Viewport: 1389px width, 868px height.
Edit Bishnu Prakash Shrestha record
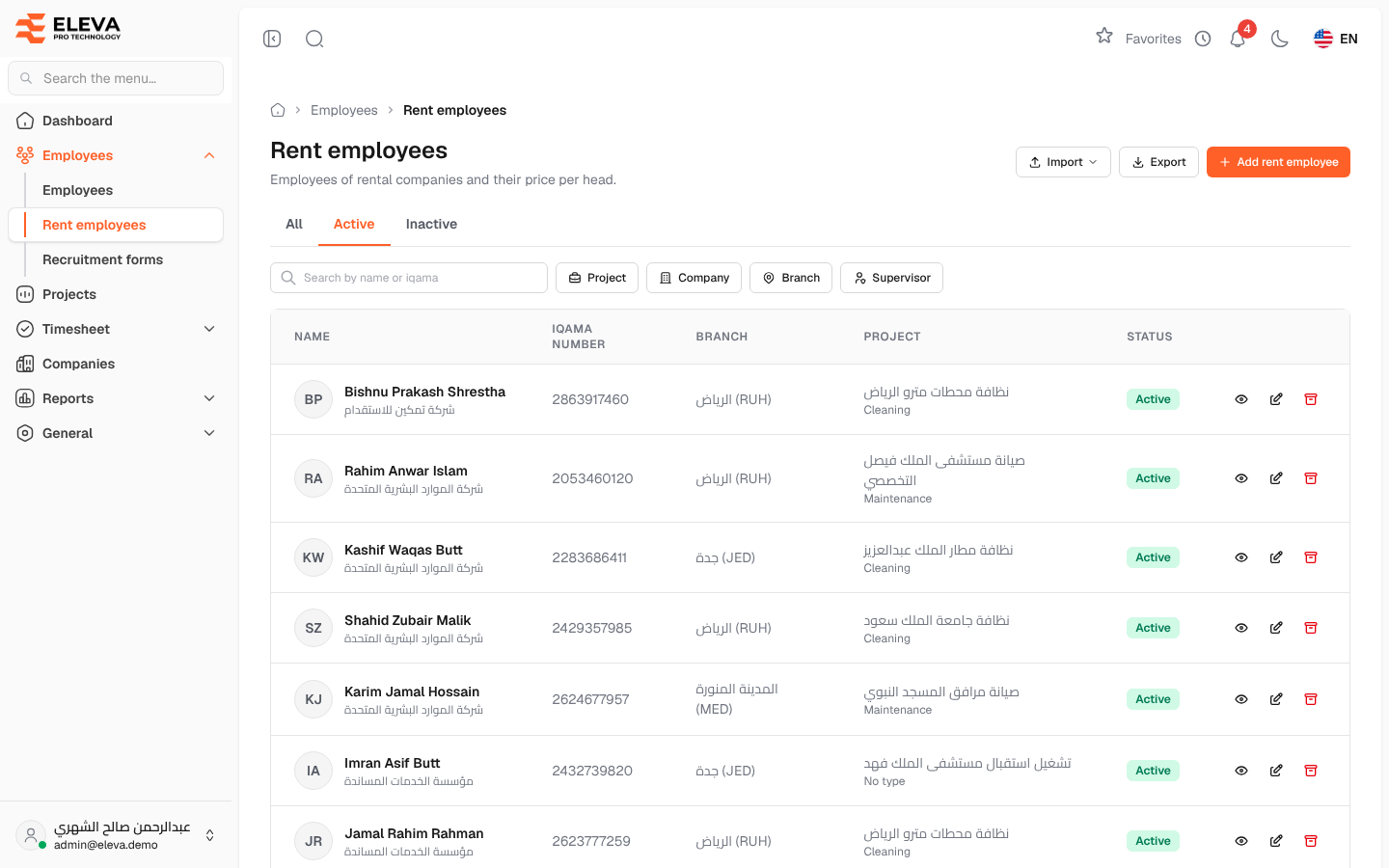click(x=1276, y=399)
